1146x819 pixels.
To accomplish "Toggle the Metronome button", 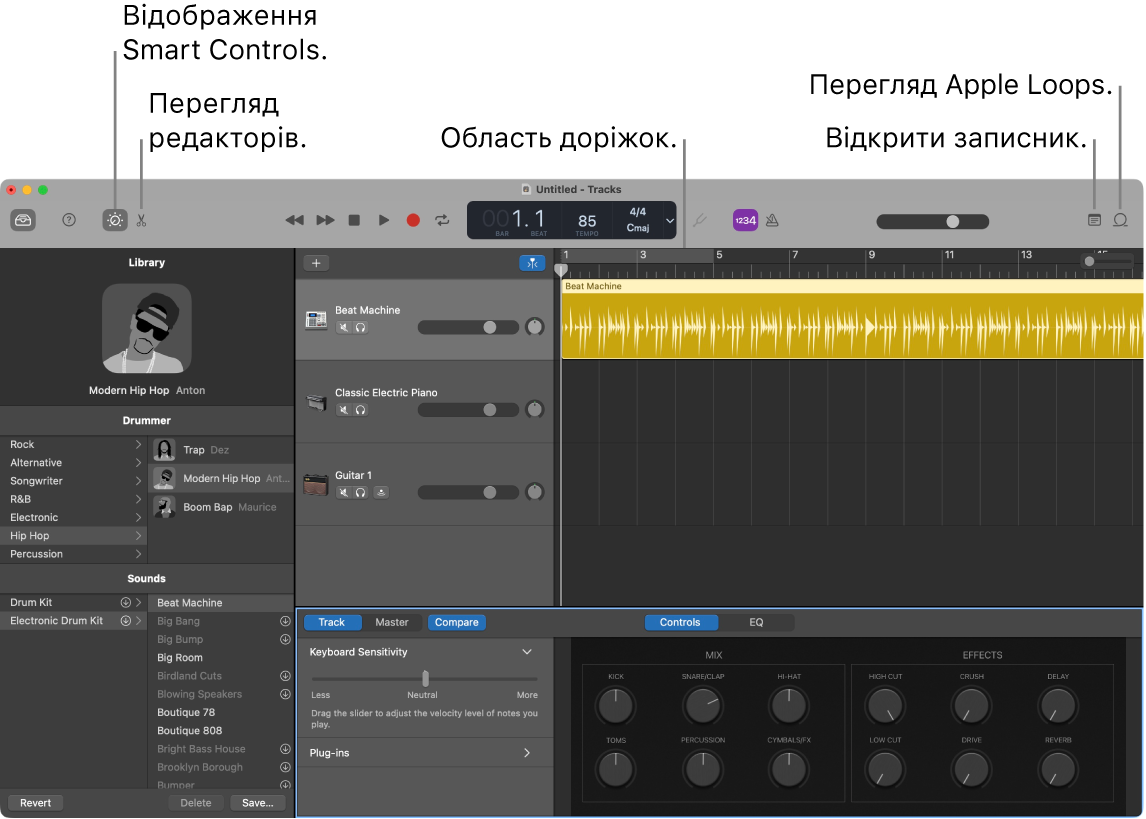I will pos(772,220).
